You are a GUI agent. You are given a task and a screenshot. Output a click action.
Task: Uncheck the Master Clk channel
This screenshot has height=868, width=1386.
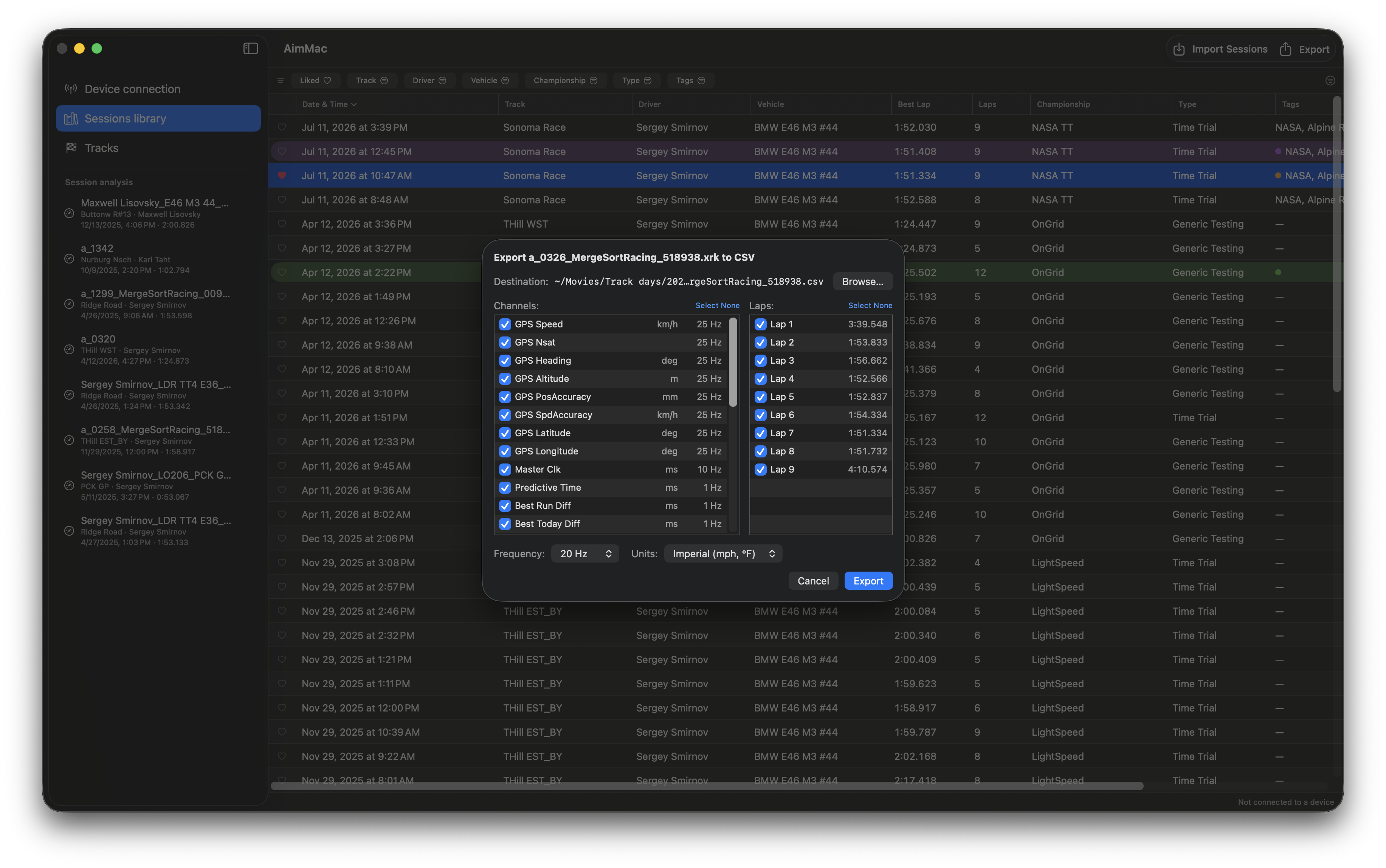[x=505, y=470]
